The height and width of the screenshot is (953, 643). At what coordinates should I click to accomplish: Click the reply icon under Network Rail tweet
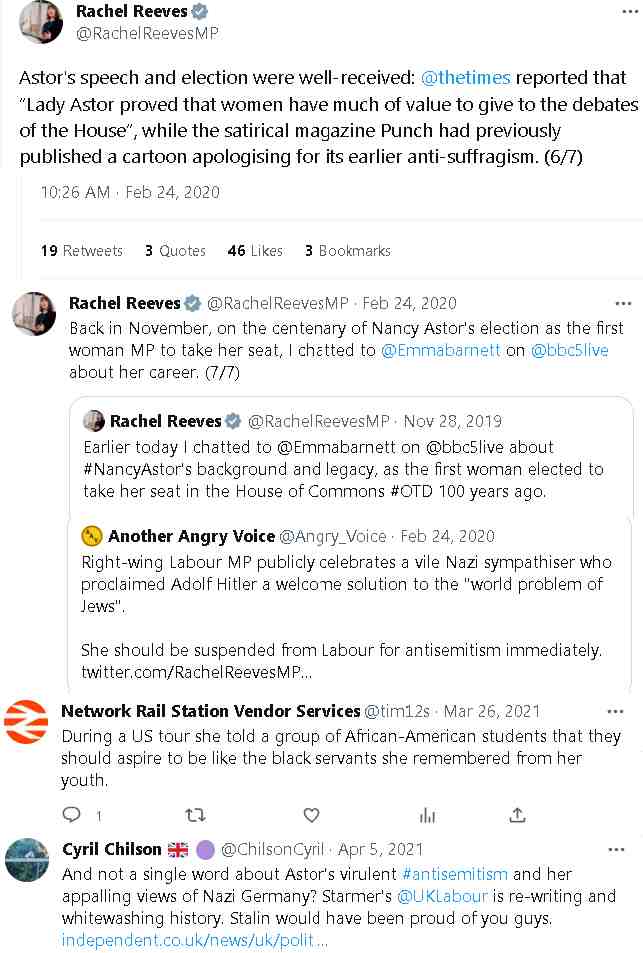point(72,814)
